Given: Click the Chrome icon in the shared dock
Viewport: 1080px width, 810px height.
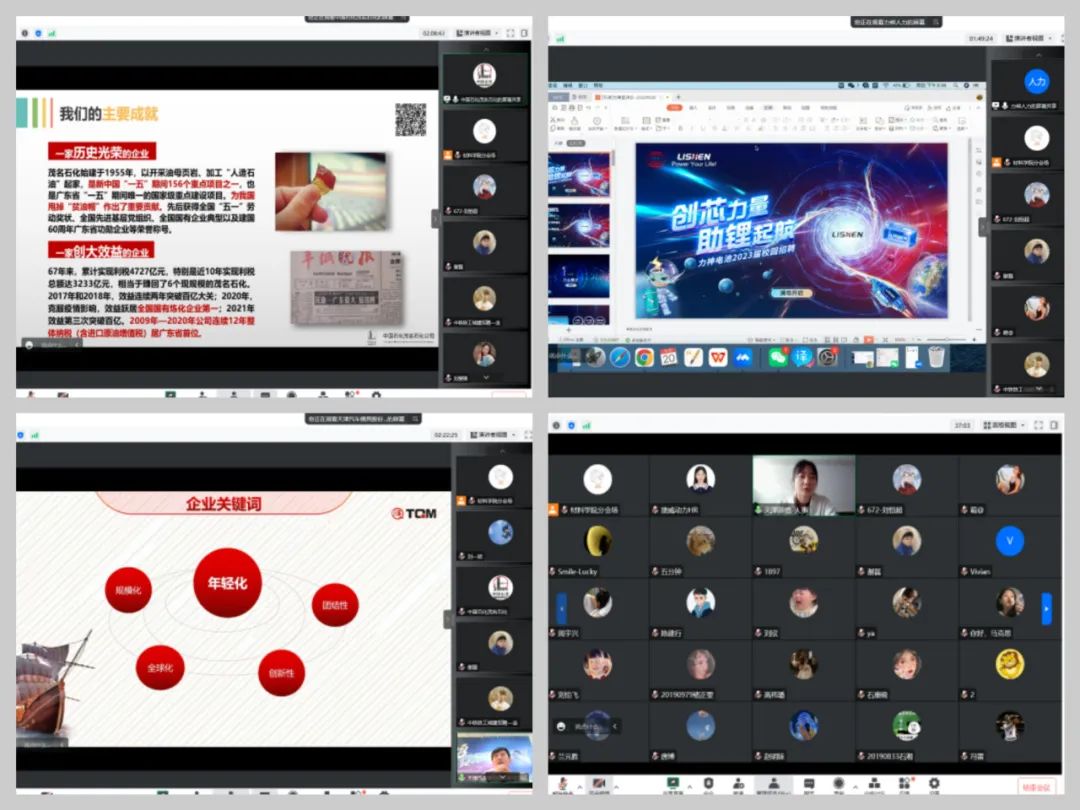Looking at the screenshot, I should 643,357.
